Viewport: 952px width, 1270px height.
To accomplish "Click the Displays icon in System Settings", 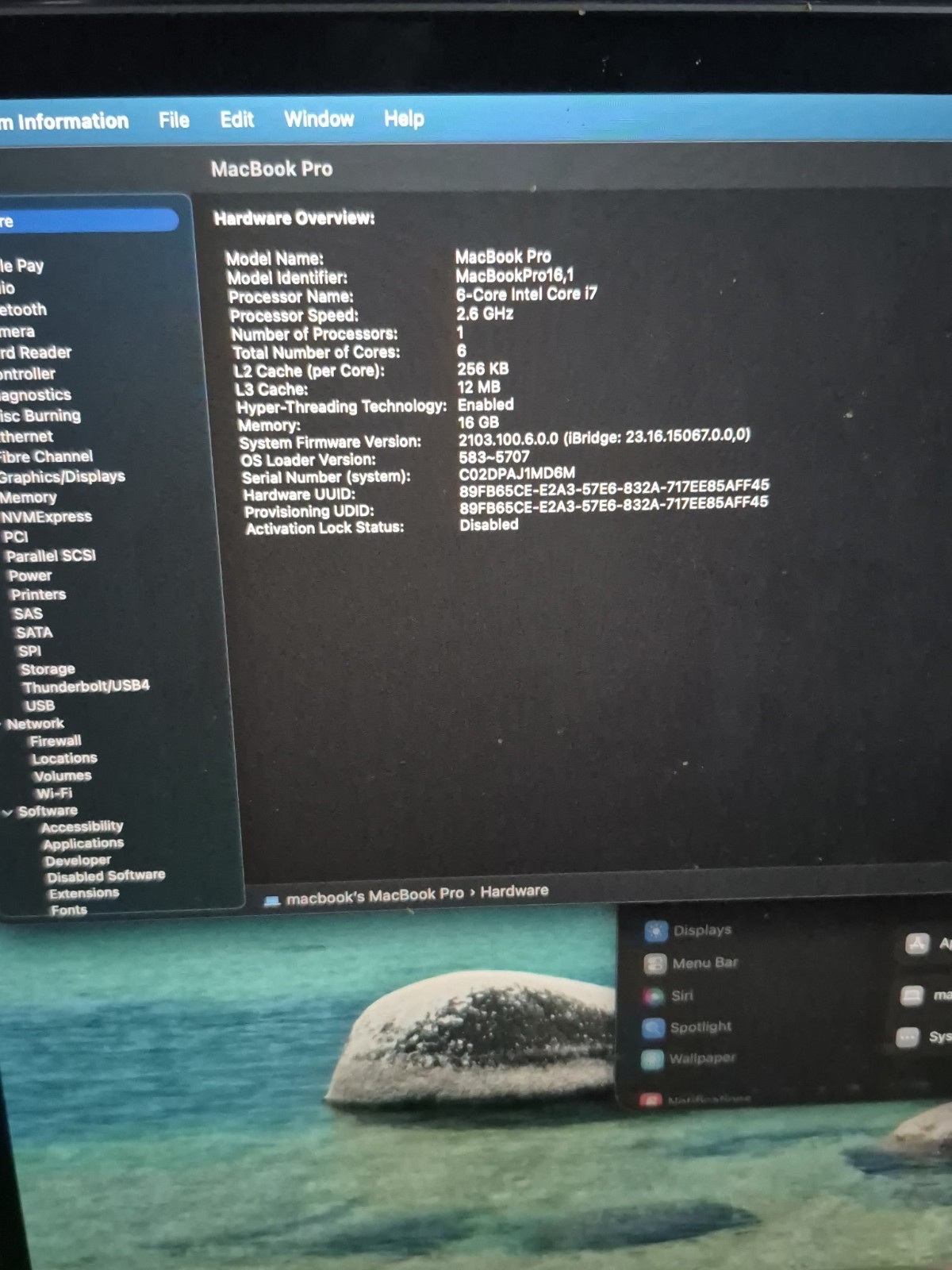I will [x=655, y=931].
